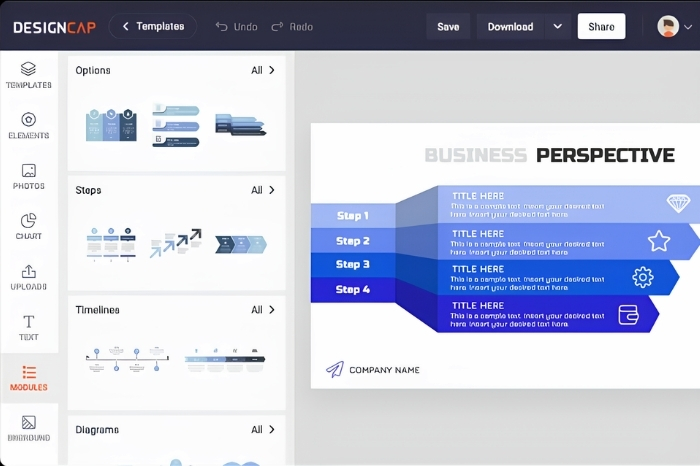Viewport: 700px width, 466px height.
Task: Open the Photos sidebar tab
Action: coord(29,176)
